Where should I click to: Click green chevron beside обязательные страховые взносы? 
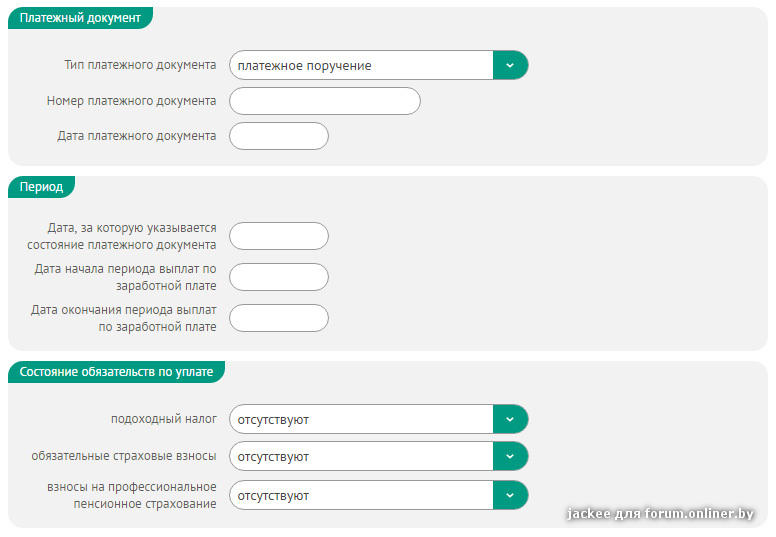point(510,456)
